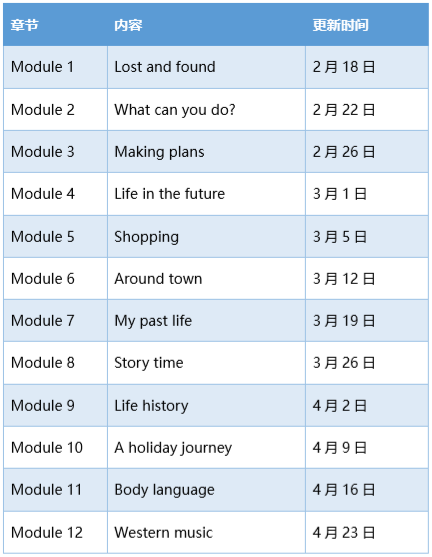The image size is (432, 557).
Task: Click the Body language entry
Action: pyautogui.click(x=164, y=490)
